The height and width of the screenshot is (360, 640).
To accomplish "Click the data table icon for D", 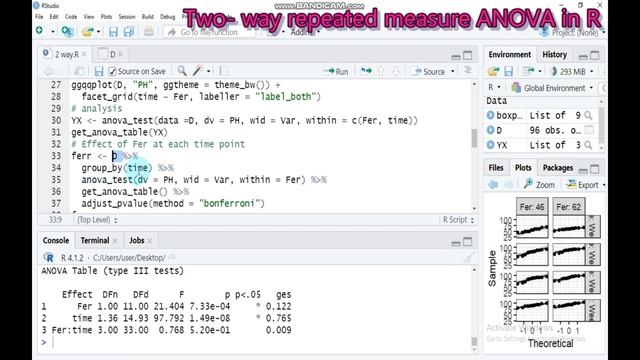I will [589, 130].
